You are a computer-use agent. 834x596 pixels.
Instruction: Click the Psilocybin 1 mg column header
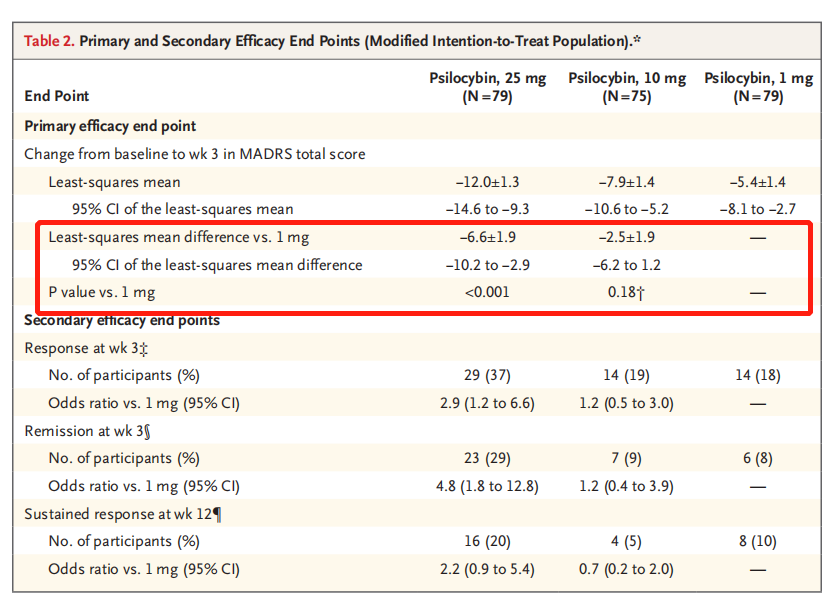(758, 88)
